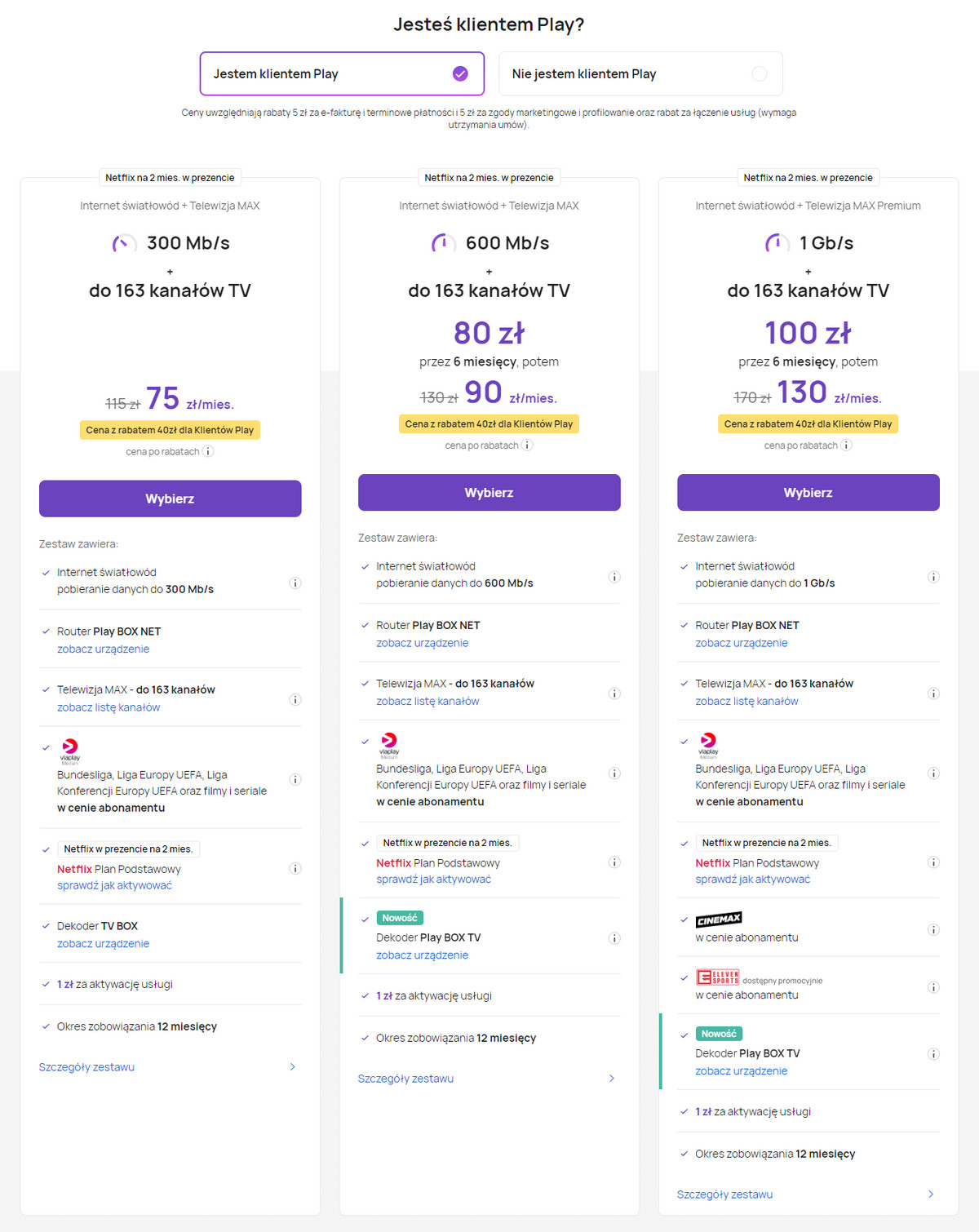The height and width of the screenshot is (1232, 979).
Task: Click info icon next to 300 Mb/s internet
Action: (x=295, y=583)
